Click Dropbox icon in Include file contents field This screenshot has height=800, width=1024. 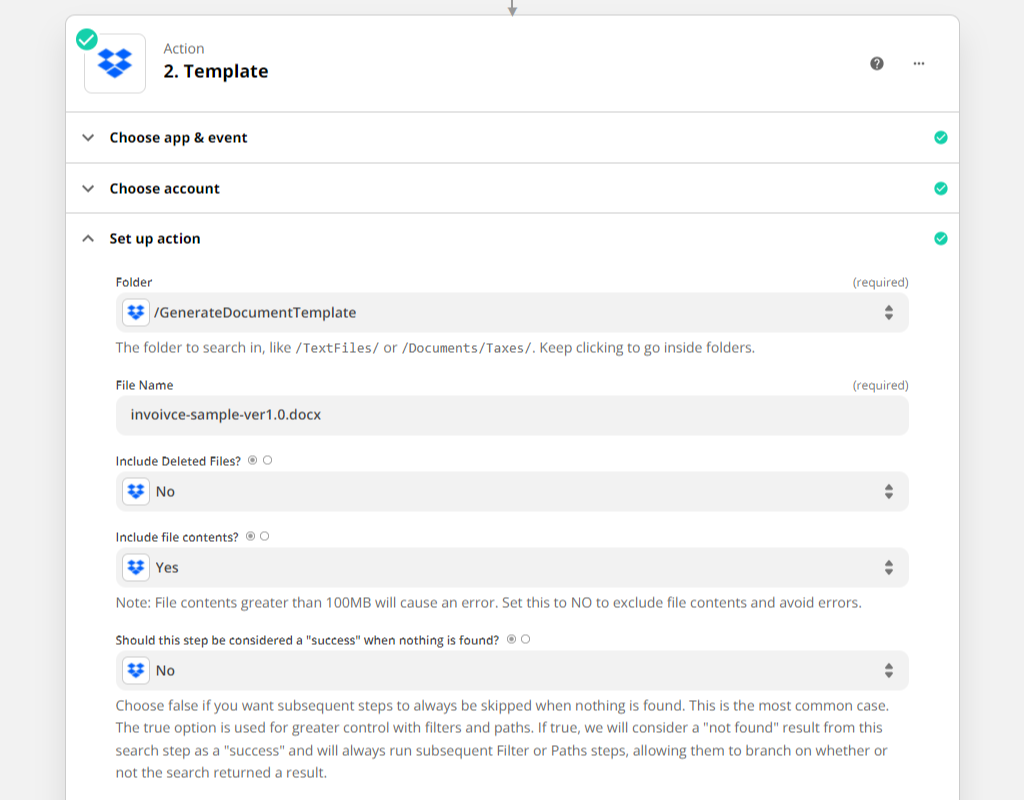[136, 567]
